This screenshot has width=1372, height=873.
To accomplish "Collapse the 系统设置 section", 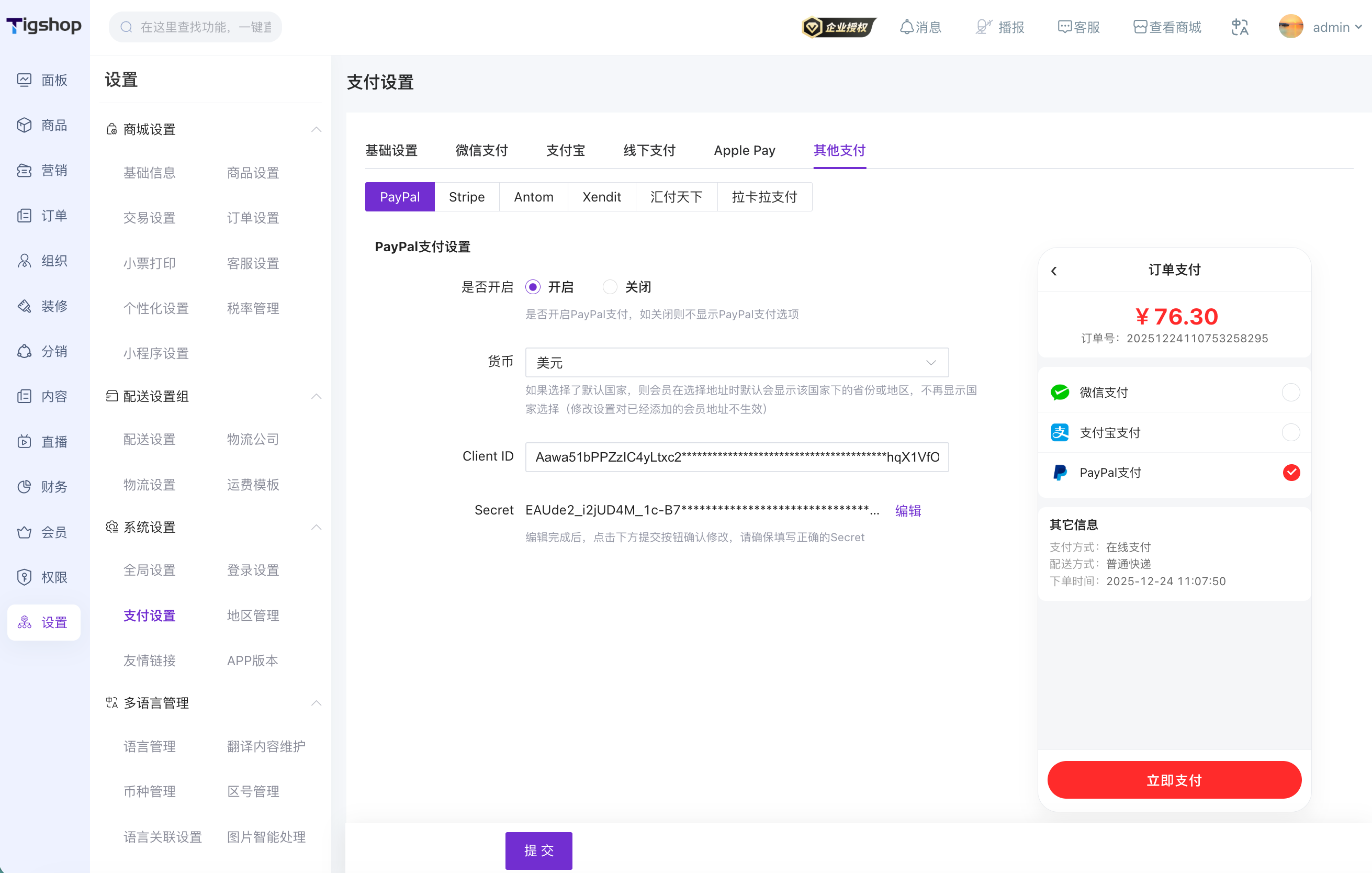I will click(x=316, y=527).
